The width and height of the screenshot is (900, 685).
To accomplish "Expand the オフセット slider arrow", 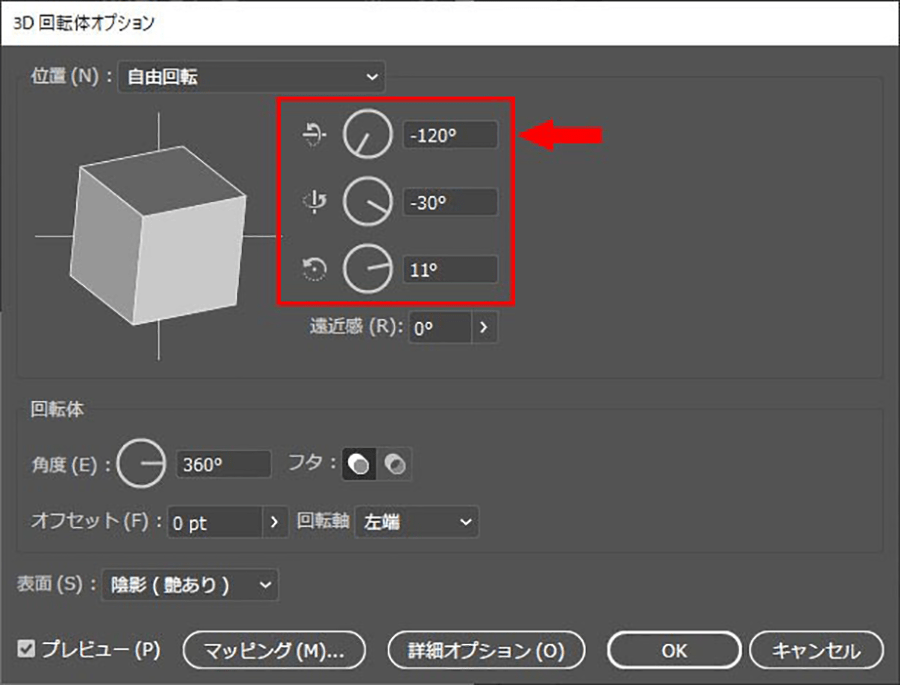I will (276, 522).
